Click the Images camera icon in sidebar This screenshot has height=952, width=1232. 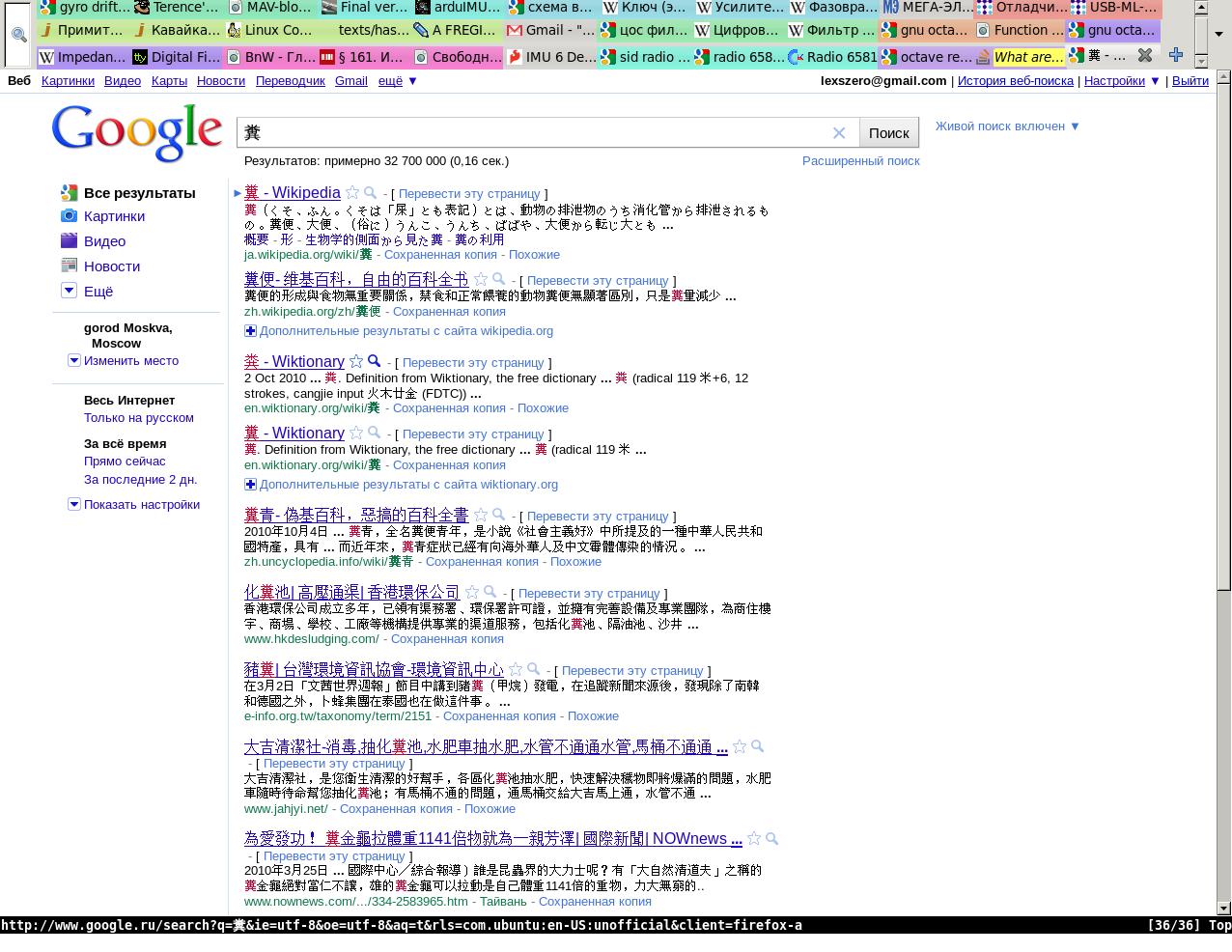pyautogui.click(x=69, y=216)
